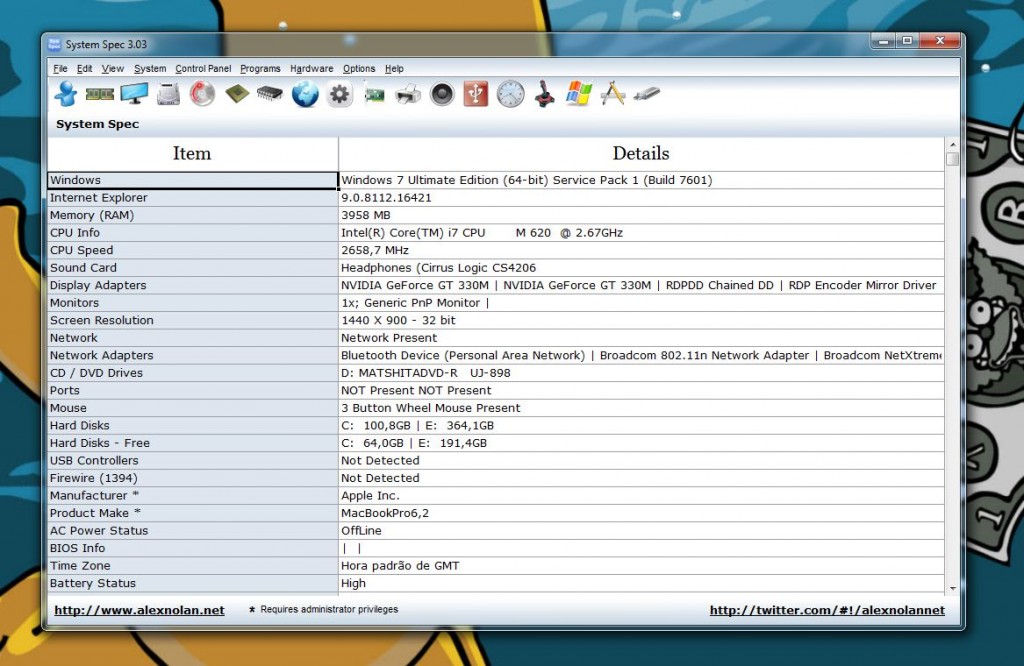Open the System menu

click(x=150, y=69)
